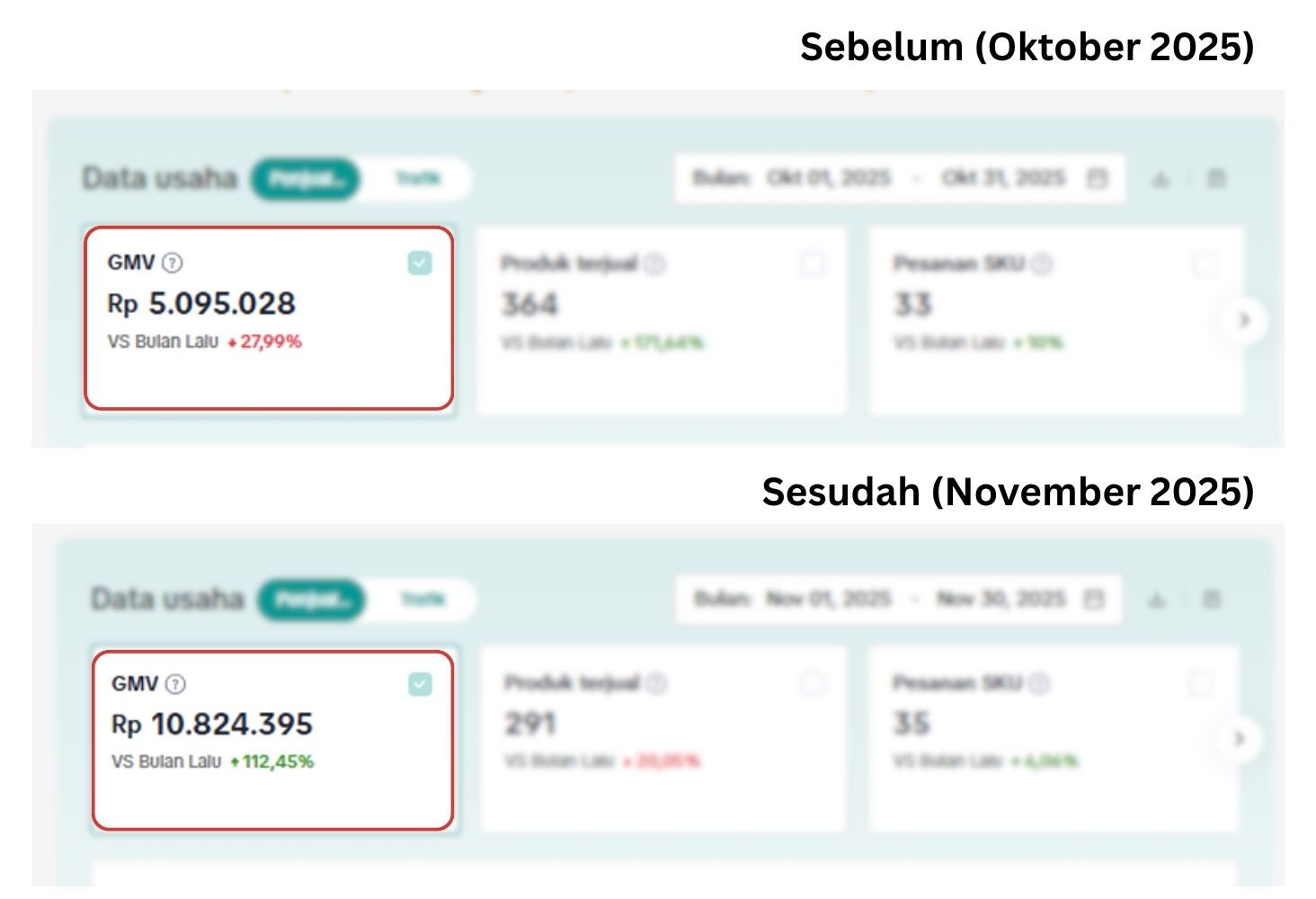Click the GMV help icon in November panel
The height and width of the screenshot is (899, 1316).
[176, 683]
